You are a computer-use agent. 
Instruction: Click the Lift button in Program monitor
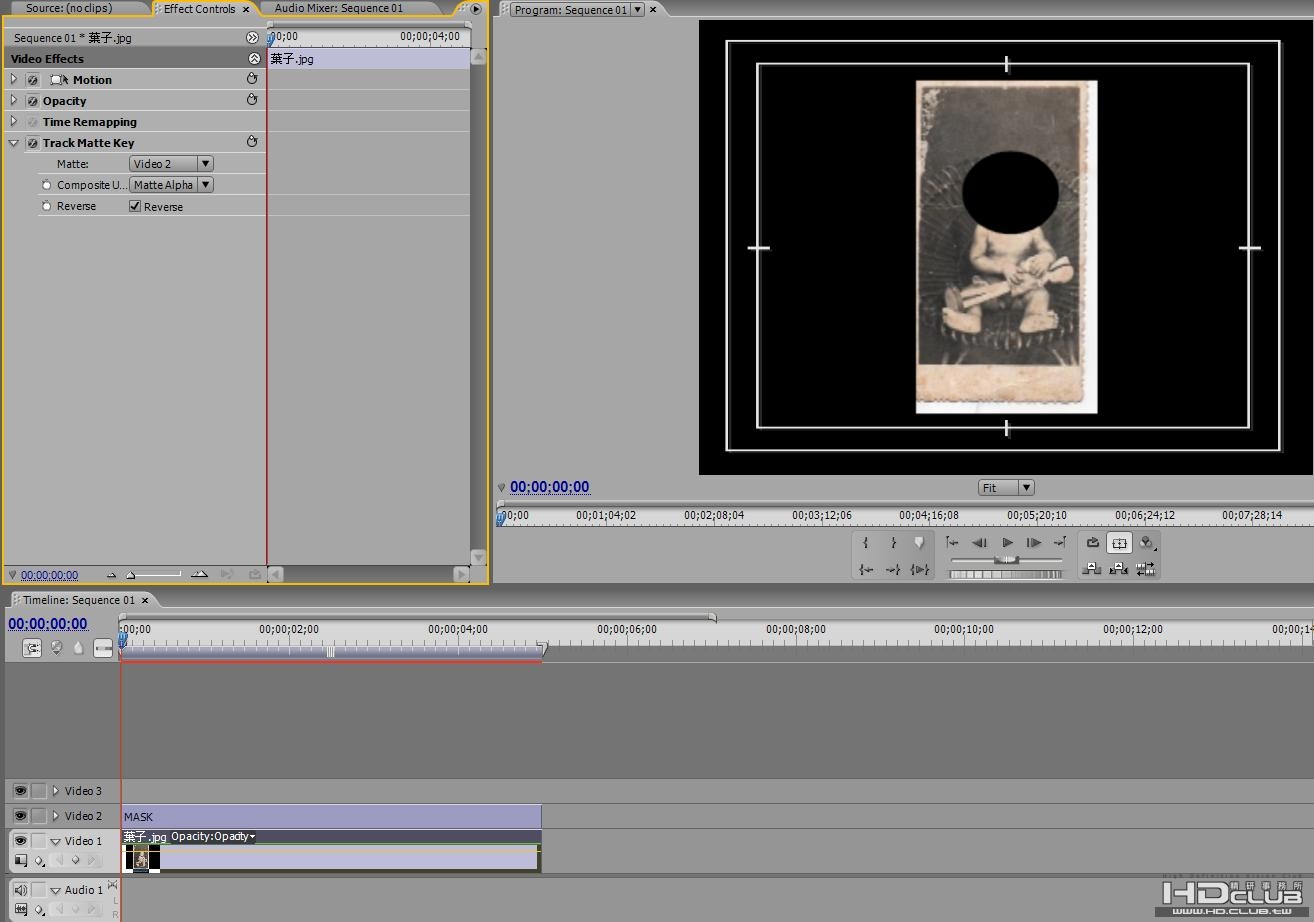1092,569
